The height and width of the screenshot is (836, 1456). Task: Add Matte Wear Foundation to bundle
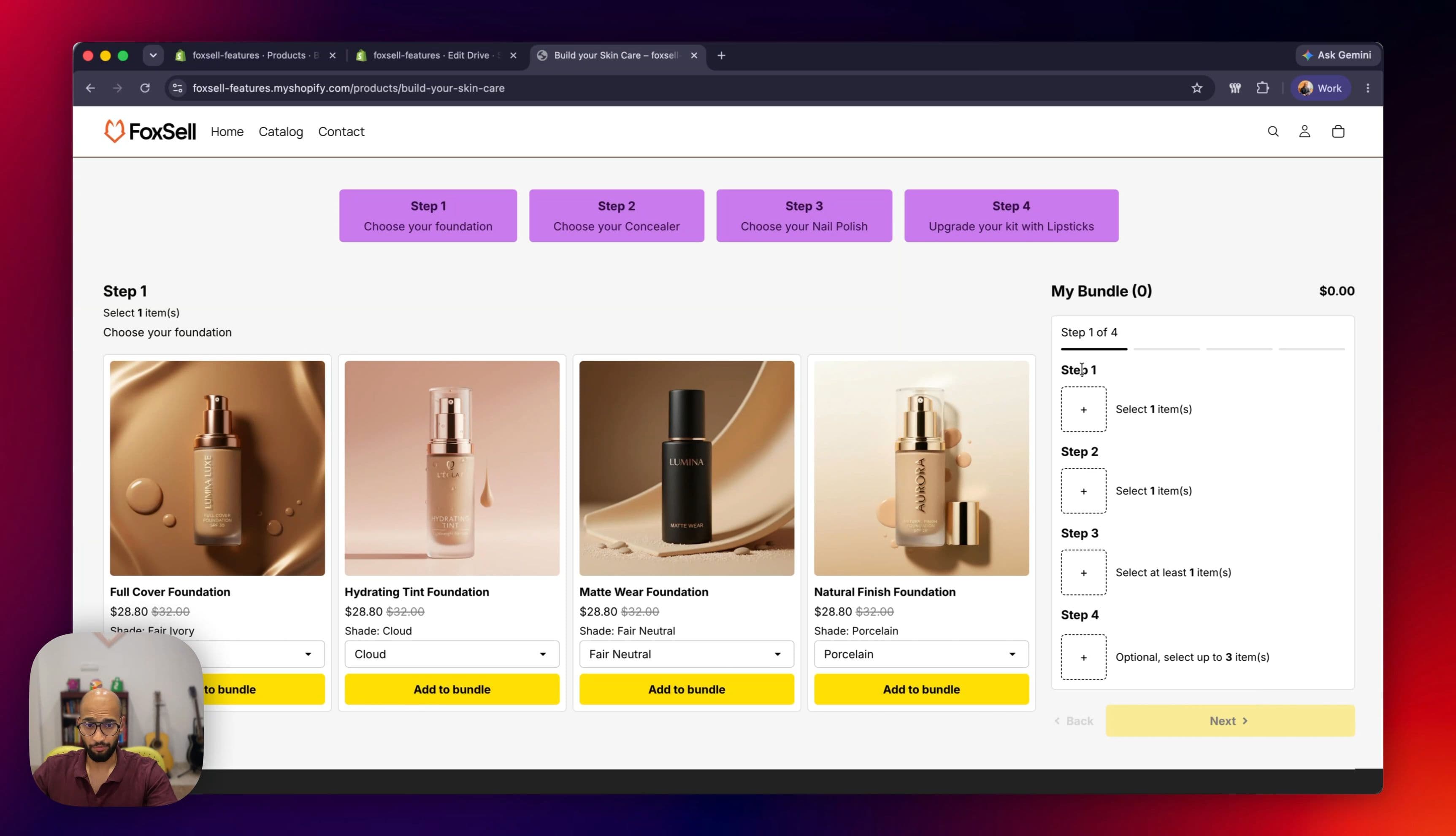[686, 689]
